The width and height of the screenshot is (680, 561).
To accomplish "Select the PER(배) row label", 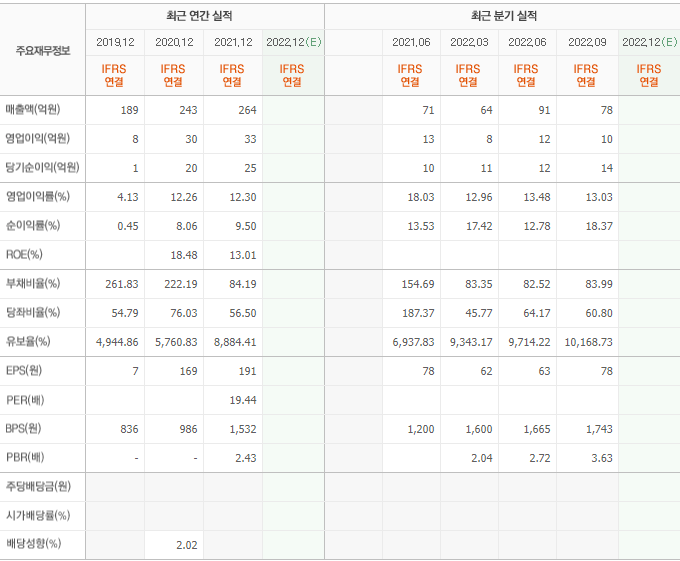I will (25, 400).
